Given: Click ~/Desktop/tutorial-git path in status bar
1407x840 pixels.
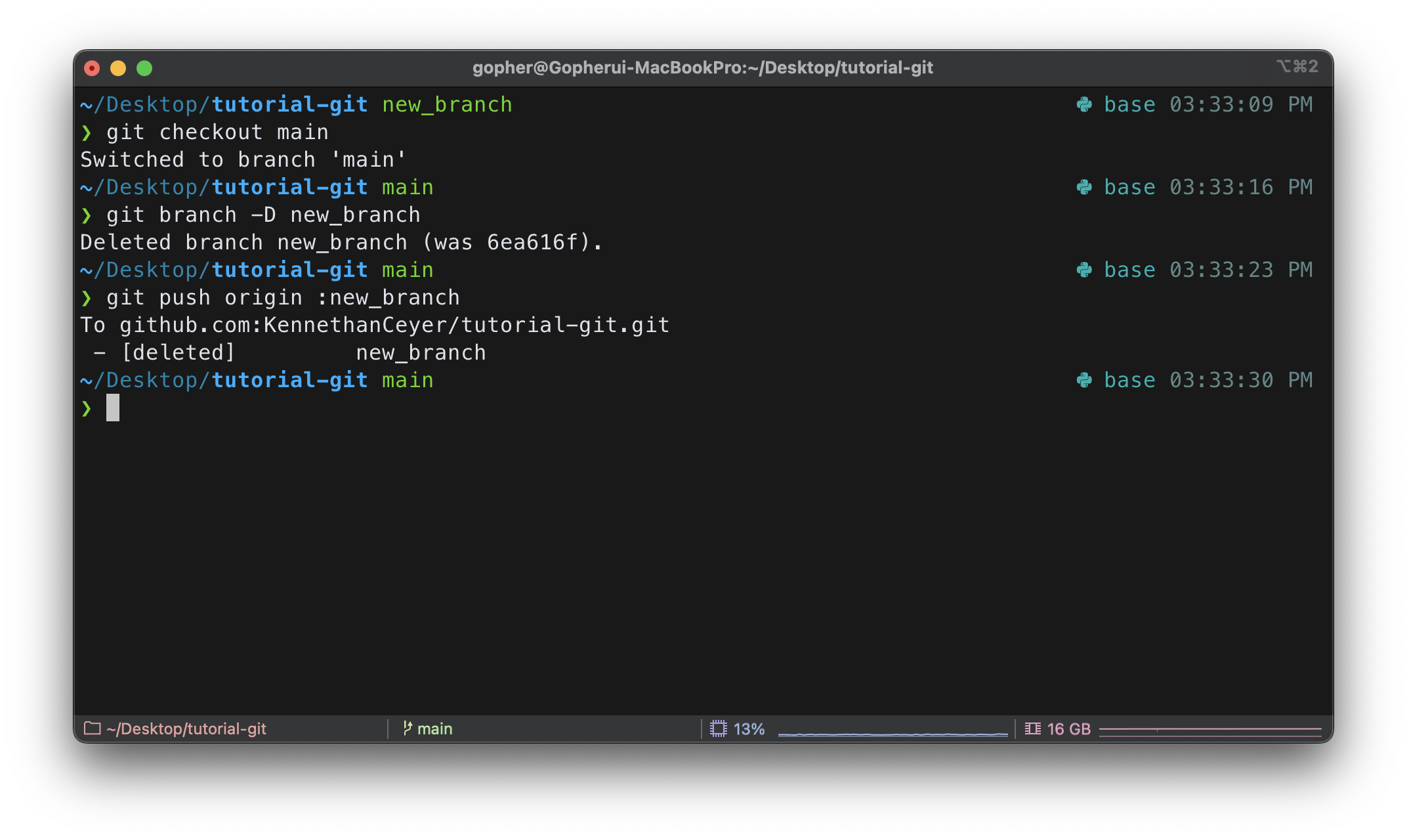Looking at the screenshot, I should tap(186, 728).
